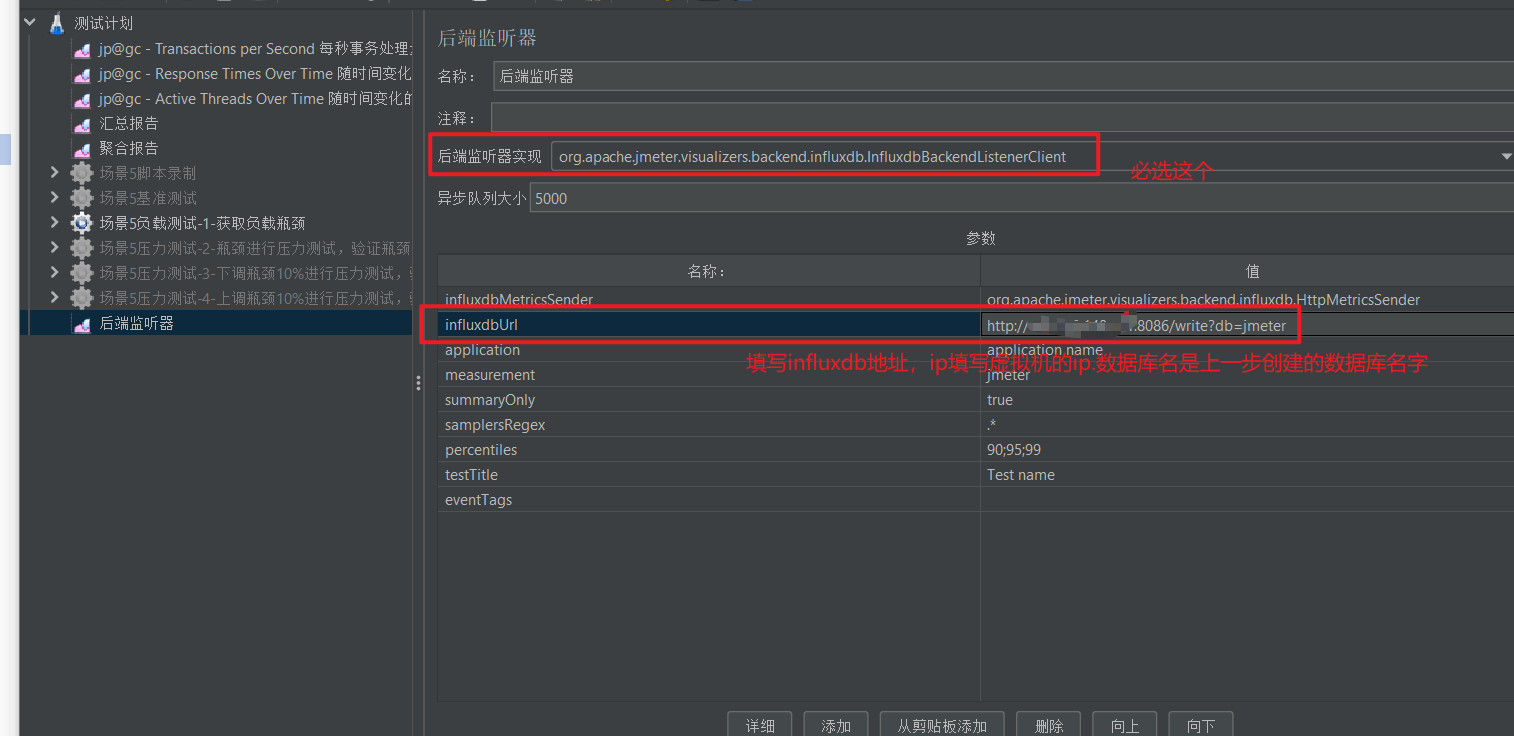Viewport: 1514px width, 736px height.
Task: Select the influxdbUrl parameter name cell
Action: click(709, 324)
